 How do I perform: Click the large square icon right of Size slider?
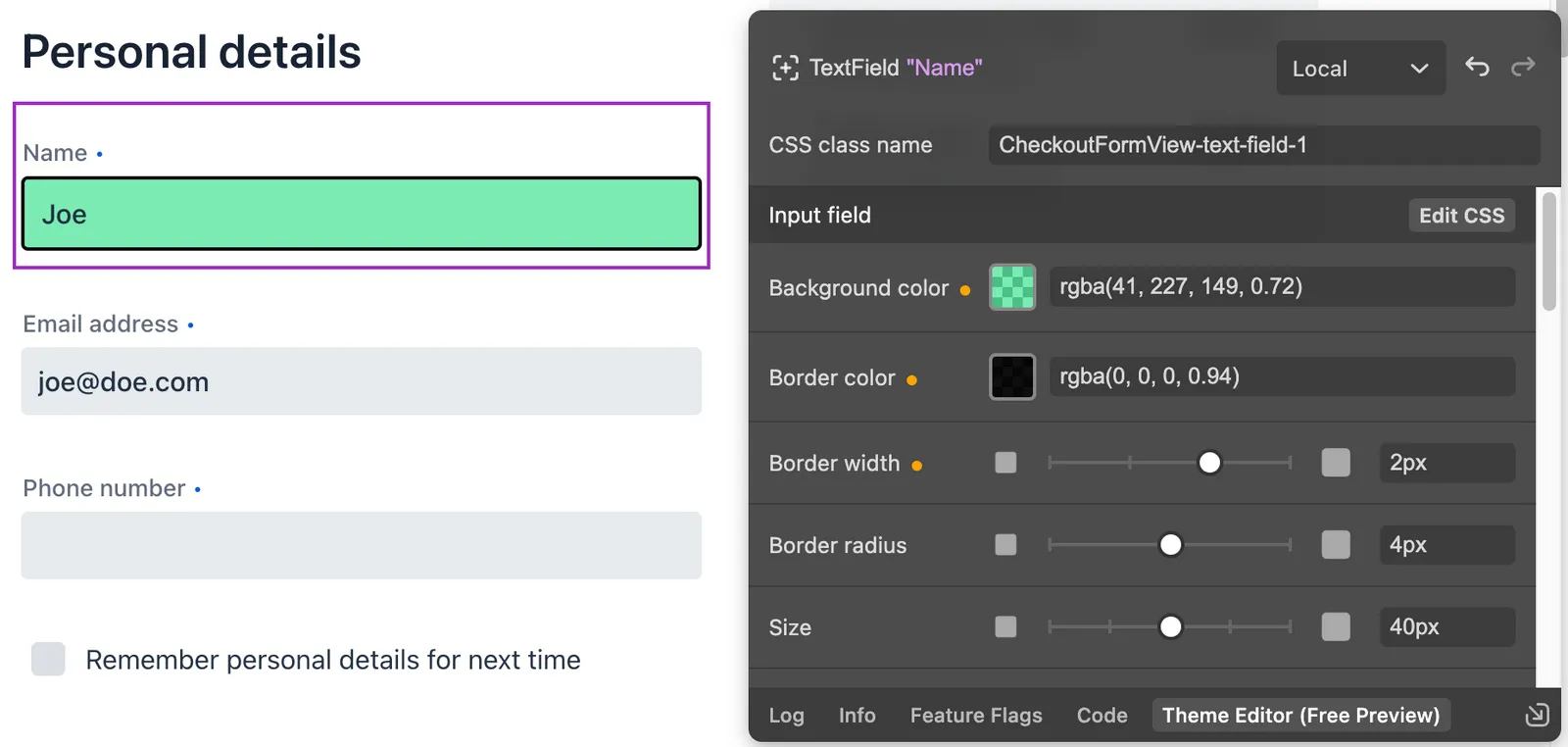(1335, 627)
